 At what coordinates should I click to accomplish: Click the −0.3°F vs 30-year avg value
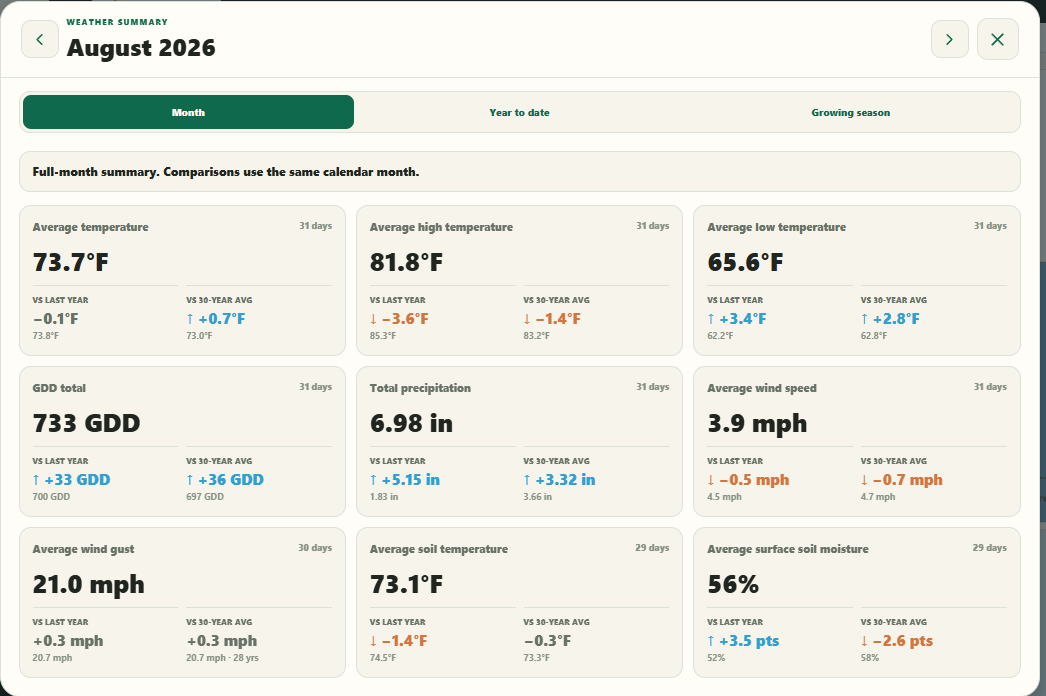[547, 641]
